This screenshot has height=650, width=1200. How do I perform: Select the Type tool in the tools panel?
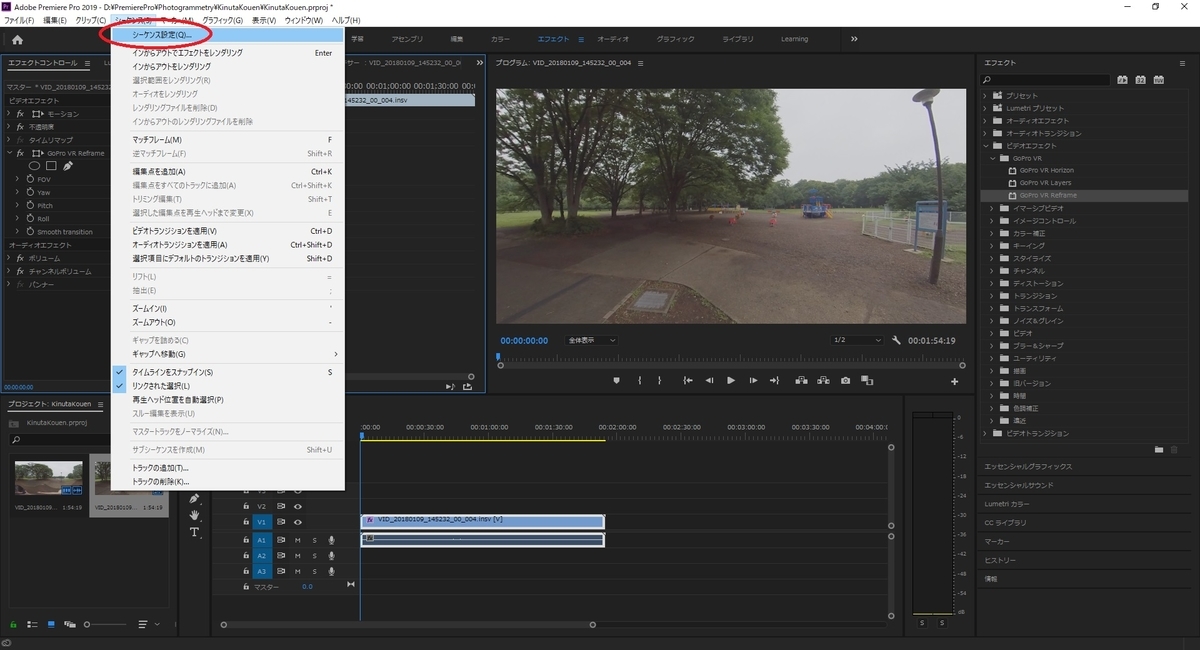(195, 532)
